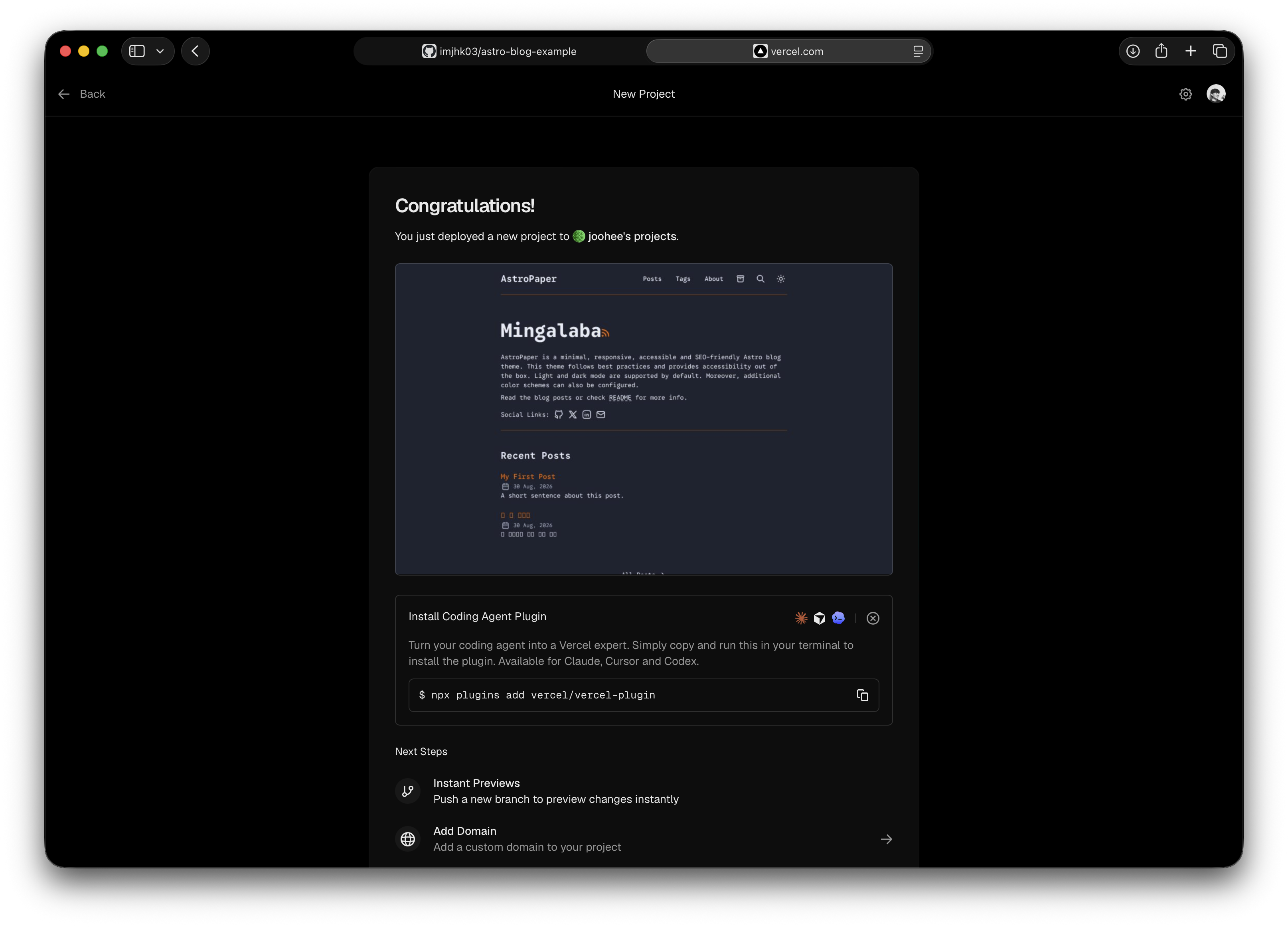Click New Project page title

pos(644,94)
